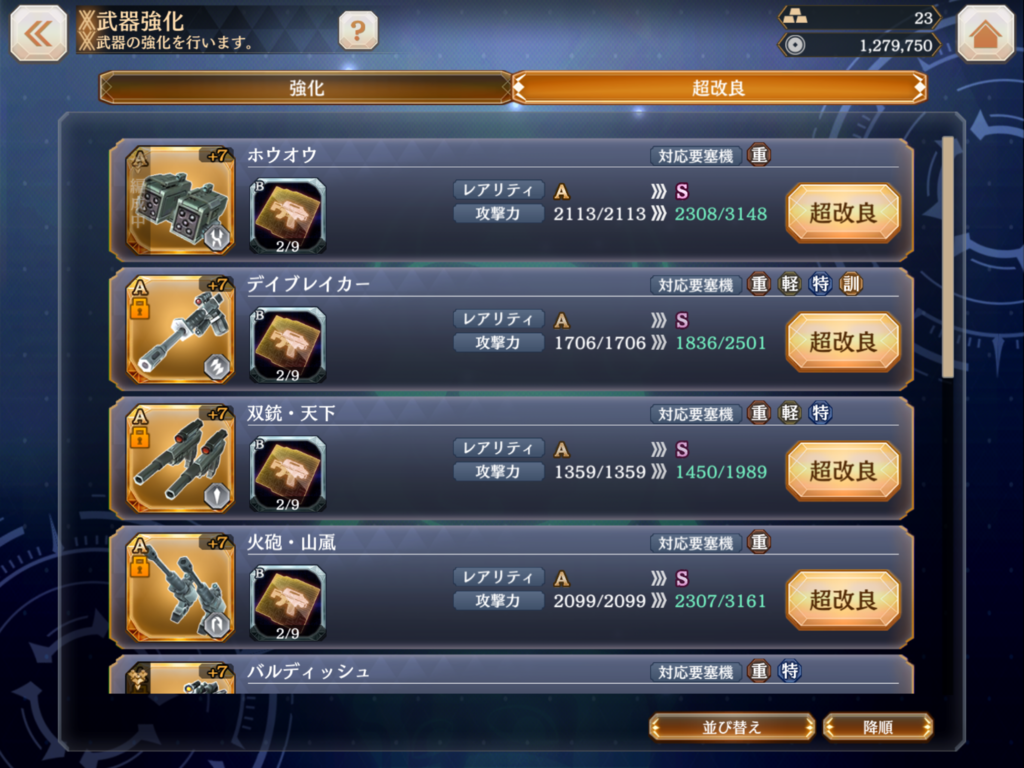
Task: Open the 並び替え sort selector
Action: pyautogui.click(x=732, y=727)
